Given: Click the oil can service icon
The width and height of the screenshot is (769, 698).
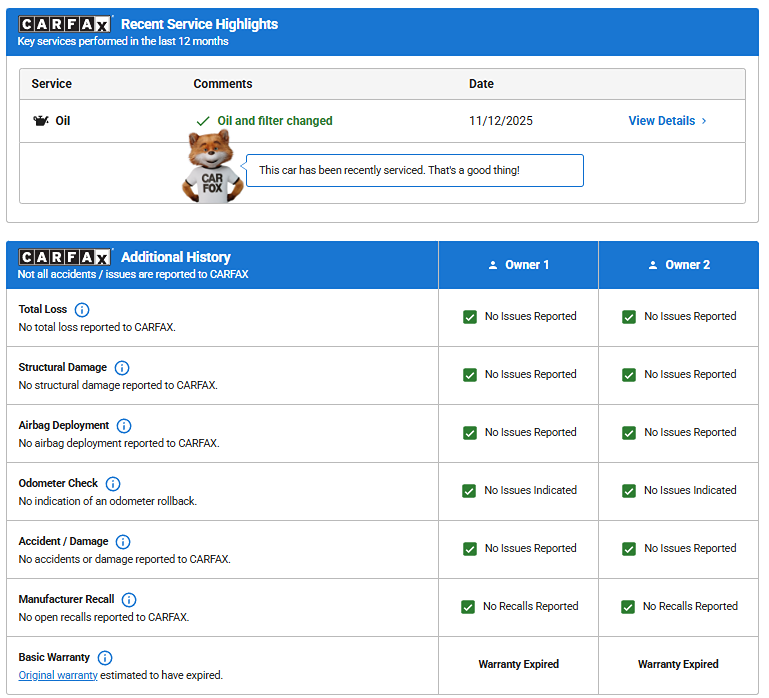Looking at the screenshot, I should 40,121.
